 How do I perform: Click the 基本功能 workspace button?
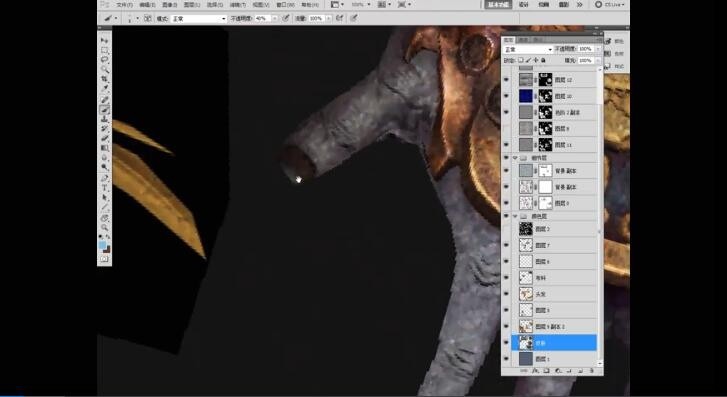(x=498, y=5)
